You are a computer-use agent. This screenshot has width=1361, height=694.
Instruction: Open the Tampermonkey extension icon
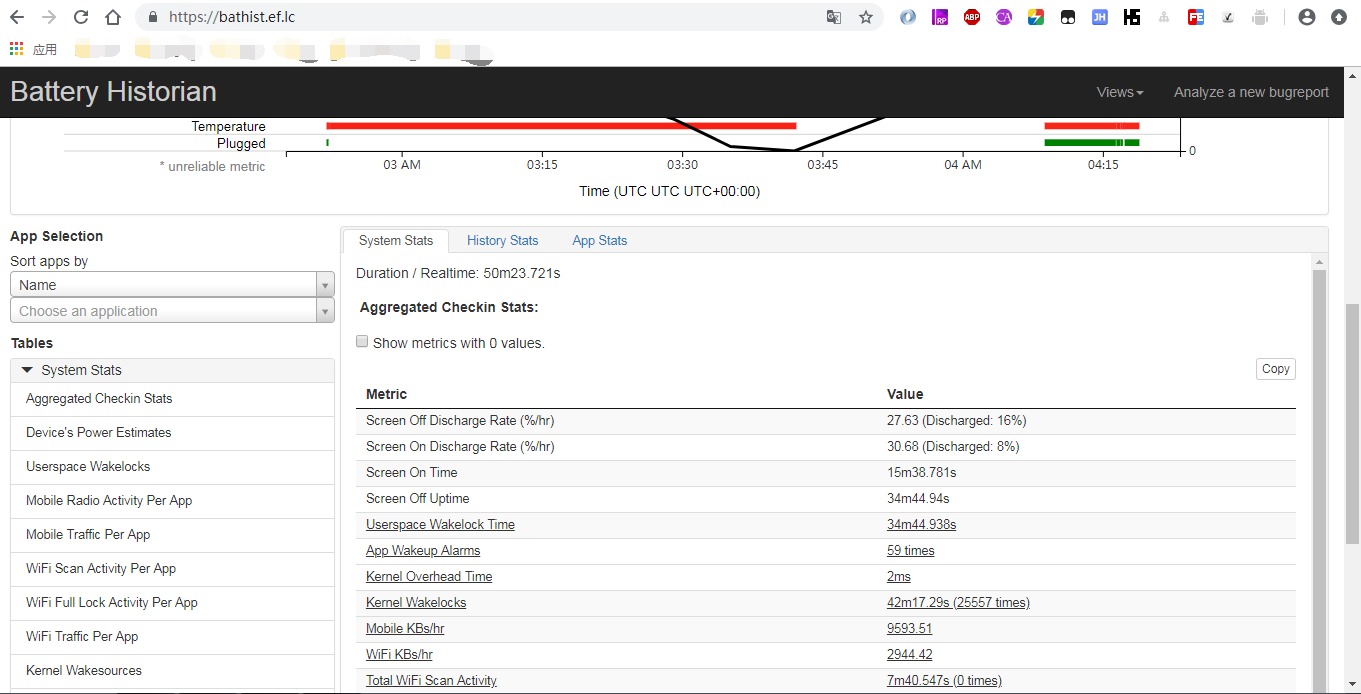[x=1068, y=17]
